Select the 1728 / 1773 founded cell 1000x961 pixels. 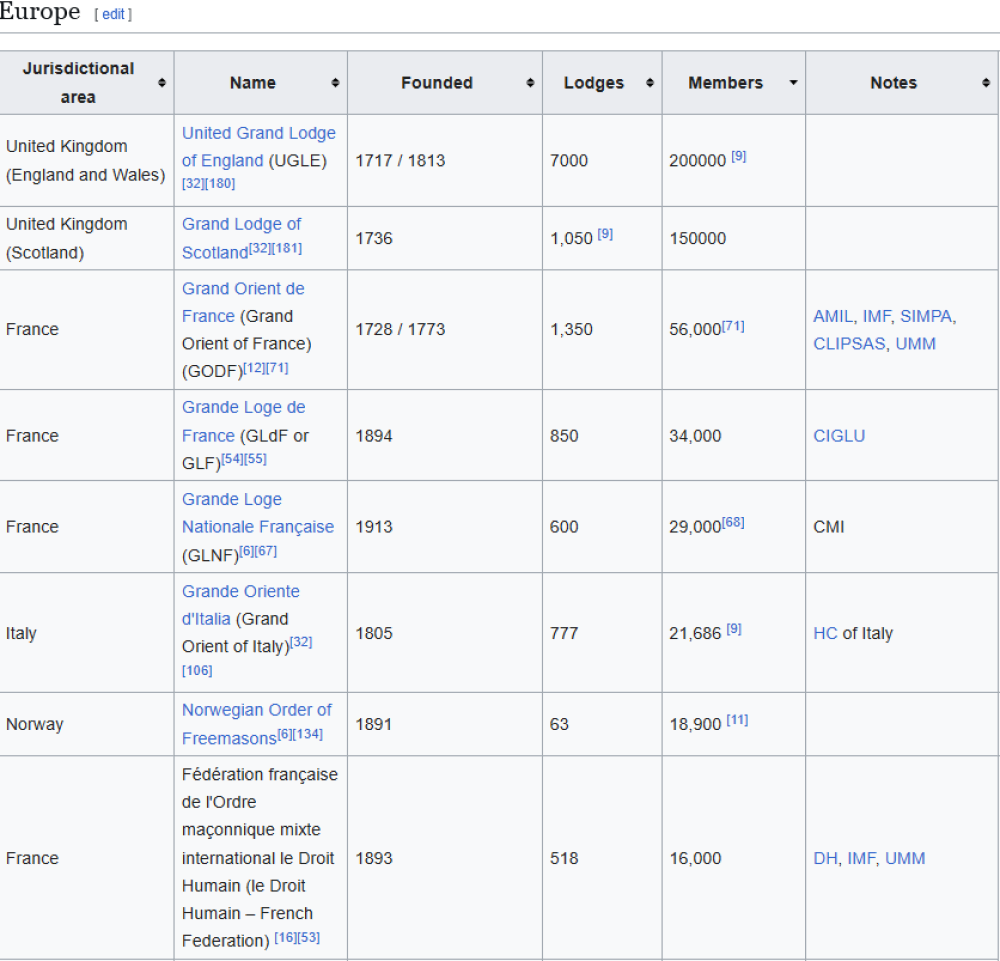(x=445, y=330)
